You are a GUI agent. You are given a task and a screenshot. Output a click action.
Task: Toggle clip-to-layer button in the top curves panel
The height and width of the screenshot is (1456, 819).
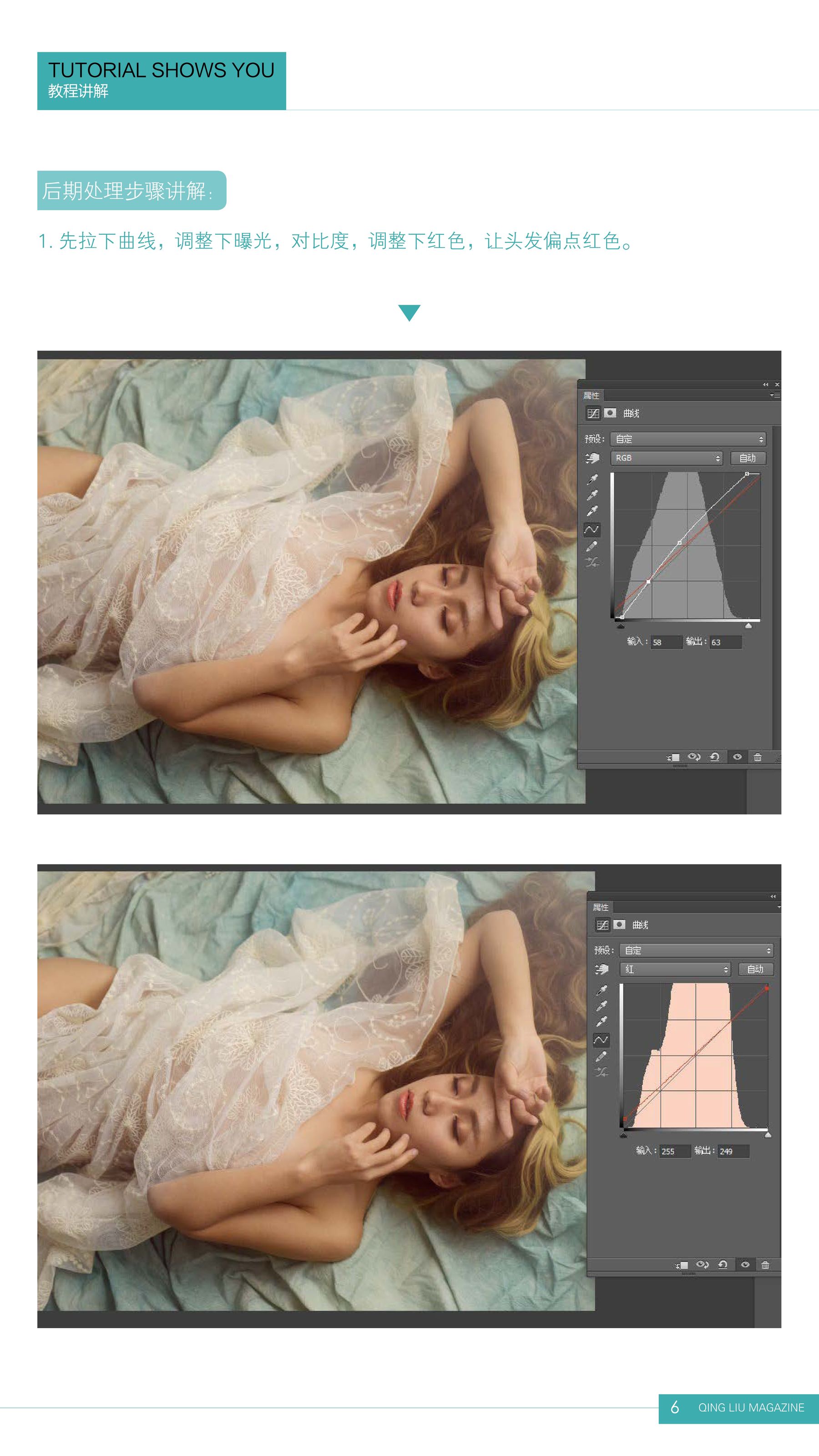(x=673, y=757)
